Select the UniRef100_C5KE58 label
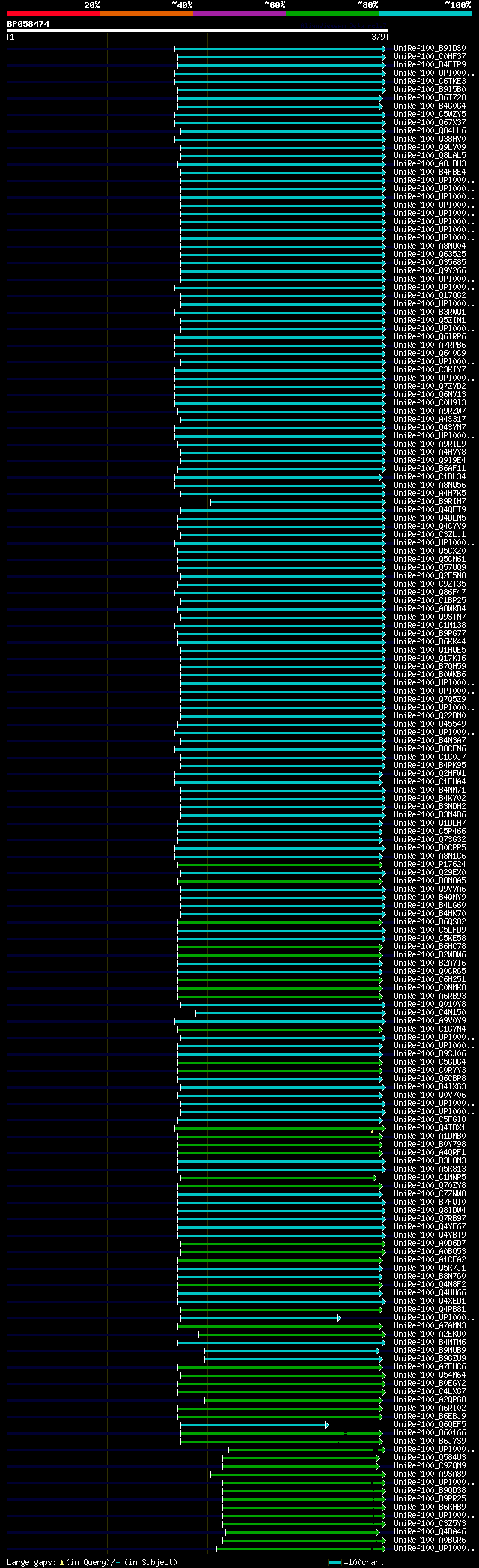 430,938
